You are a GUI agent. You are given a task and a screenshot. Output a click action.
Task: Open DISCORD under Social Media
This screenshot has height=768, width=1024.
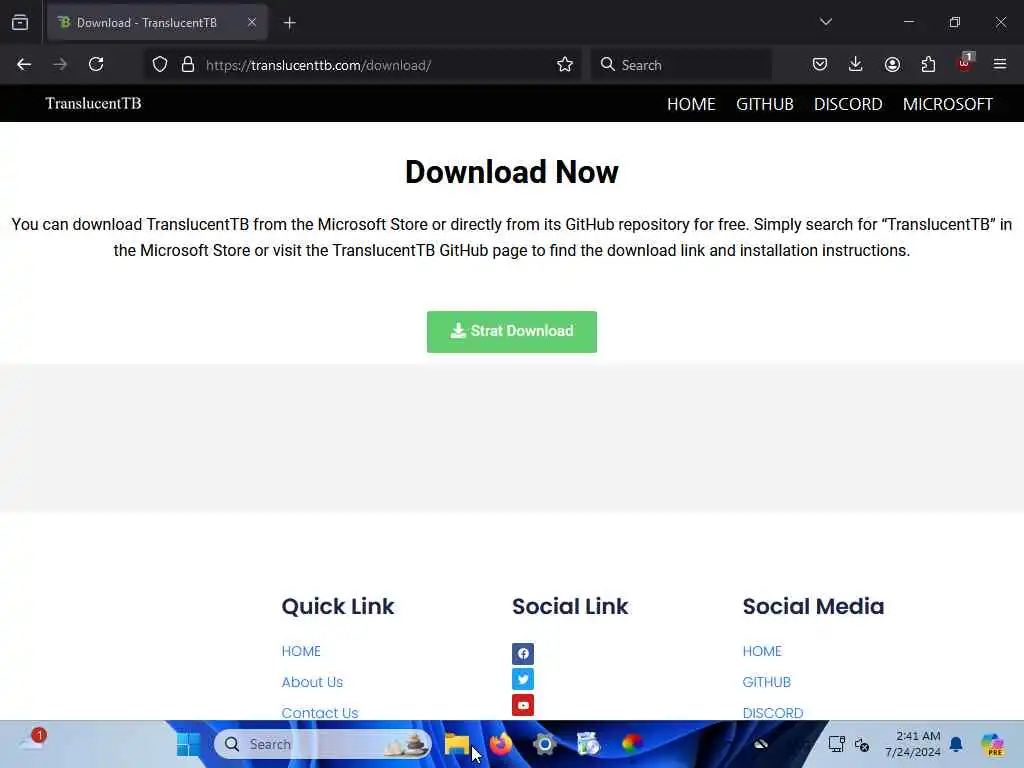773,712
